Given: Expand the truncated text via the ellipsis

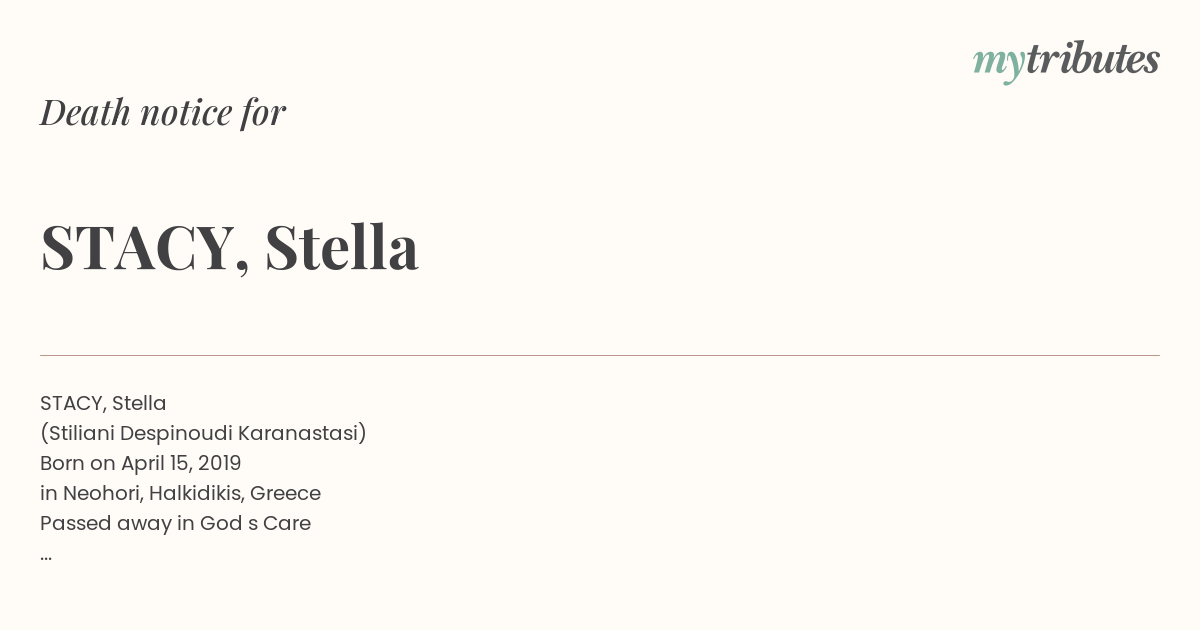Looking at the screenshot, I should (x=46, y=555).
